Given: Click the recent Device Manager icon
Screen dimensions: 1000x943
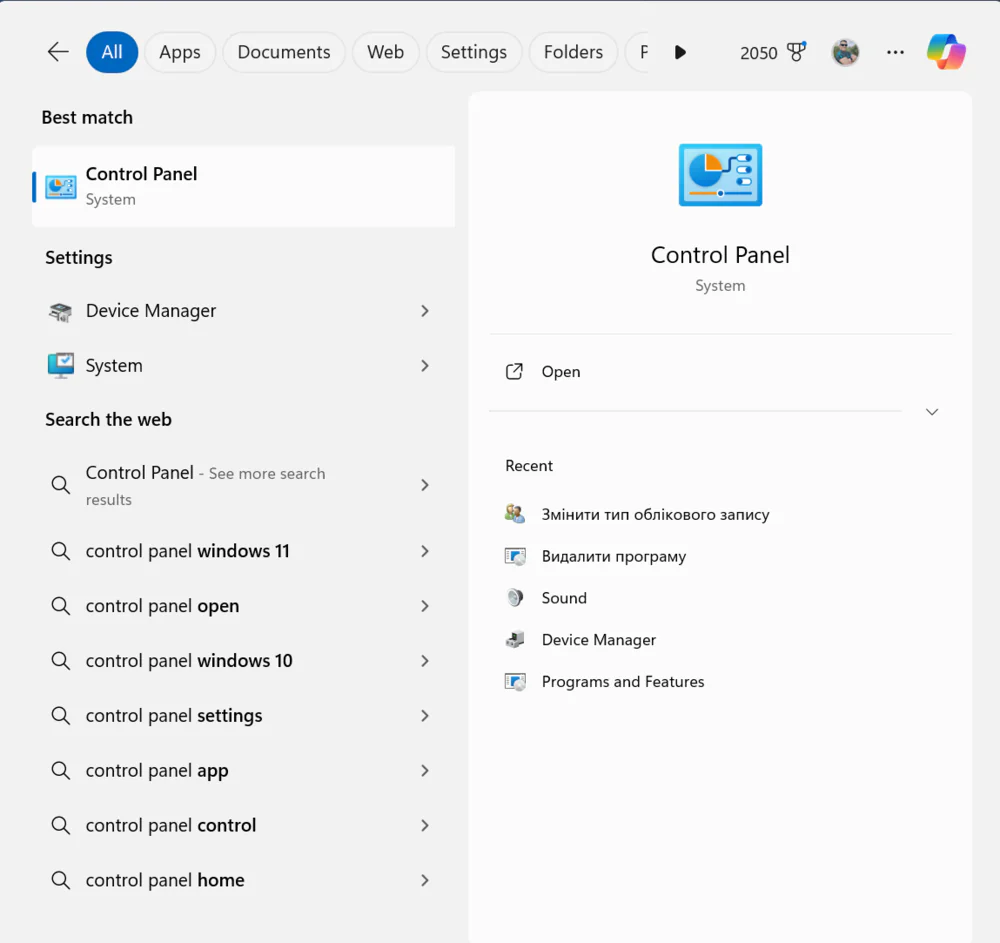Looking at the screenshot, I should tap(515, 640).
